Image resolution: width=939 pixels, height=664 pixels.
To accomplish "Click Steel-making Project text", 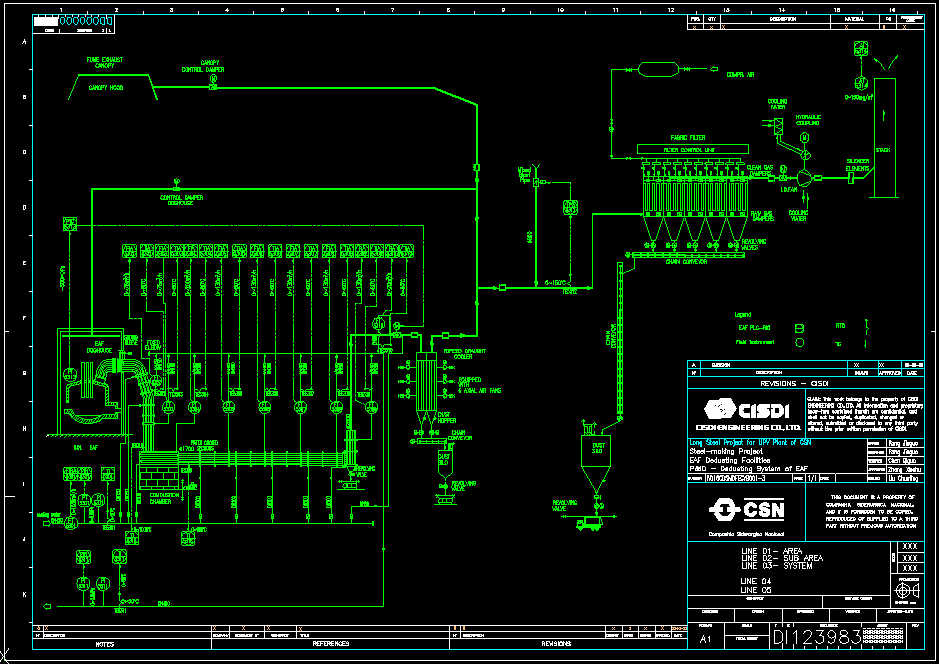I will pyautogui.click(x=726, y=451).
